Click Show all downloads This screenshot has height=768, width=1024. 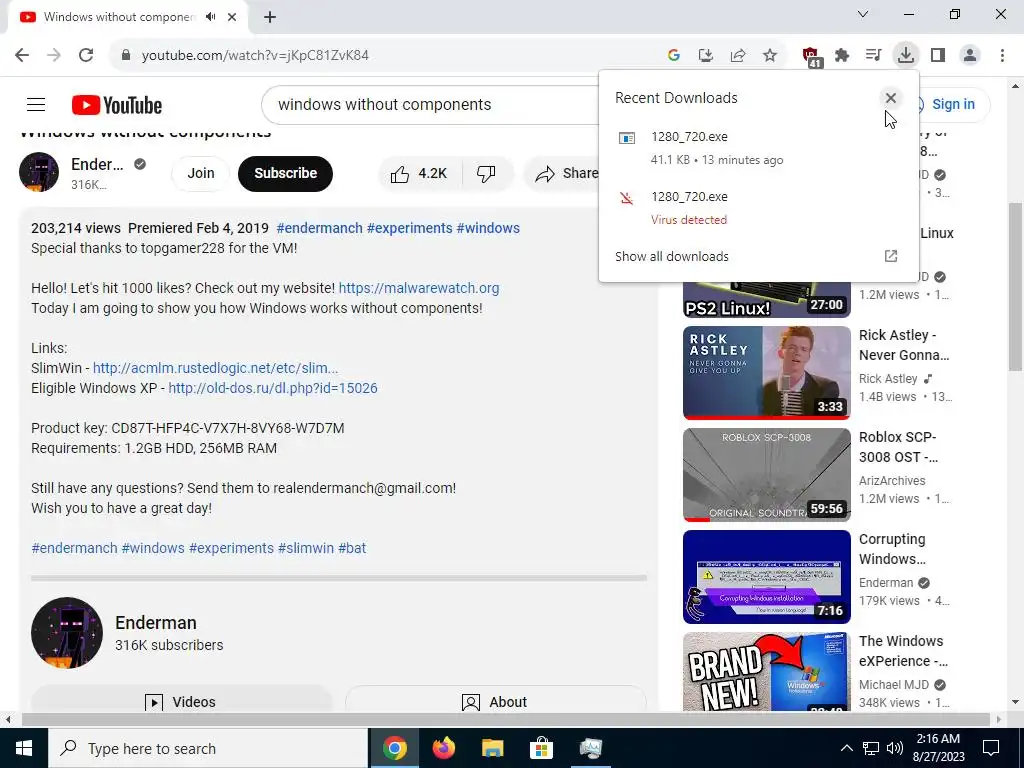[x=671, y=256]
